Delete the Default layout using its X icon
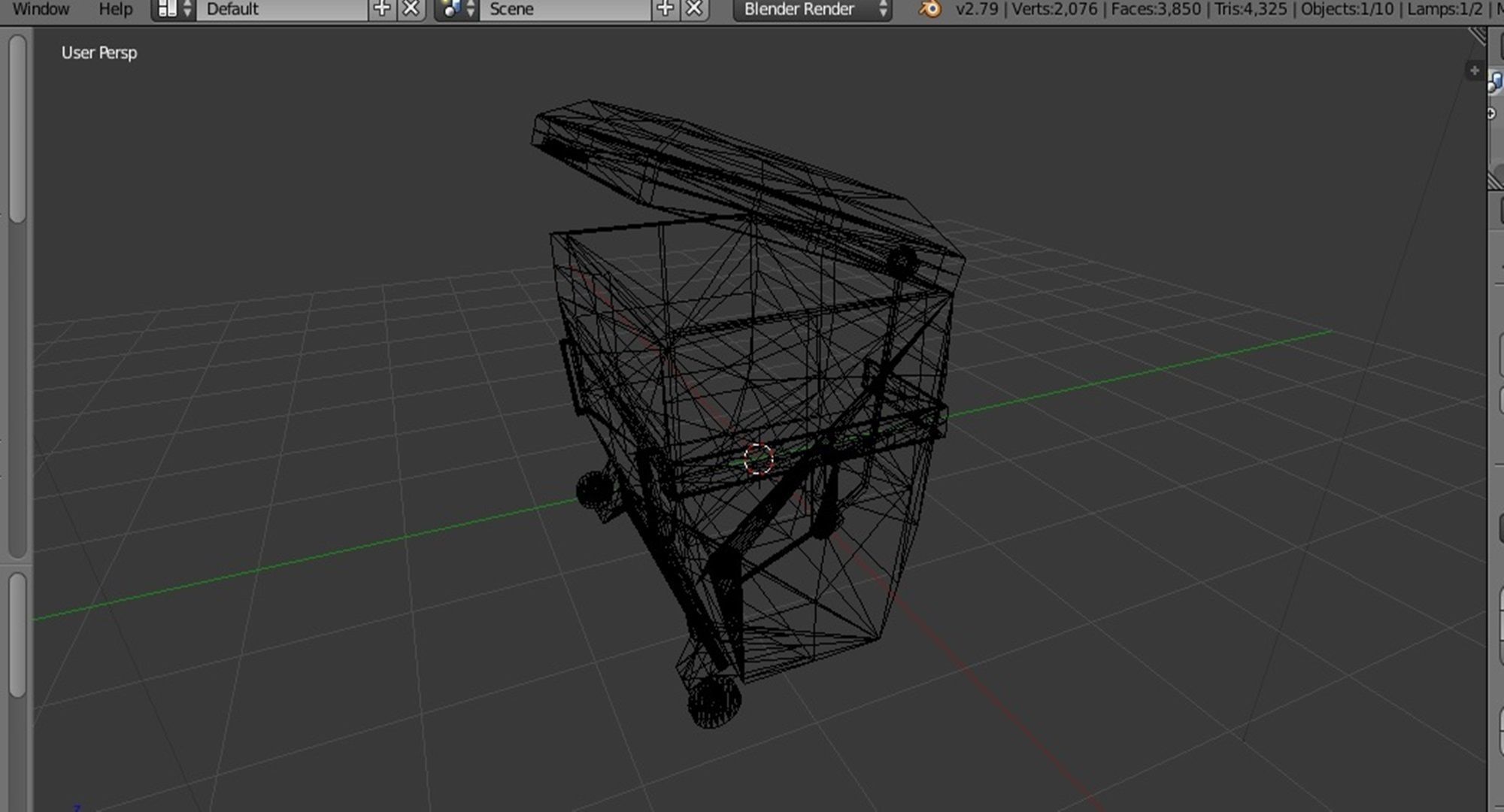This screenshot has height=812, width=1504. pyautogui.click(x=410, y=9)
